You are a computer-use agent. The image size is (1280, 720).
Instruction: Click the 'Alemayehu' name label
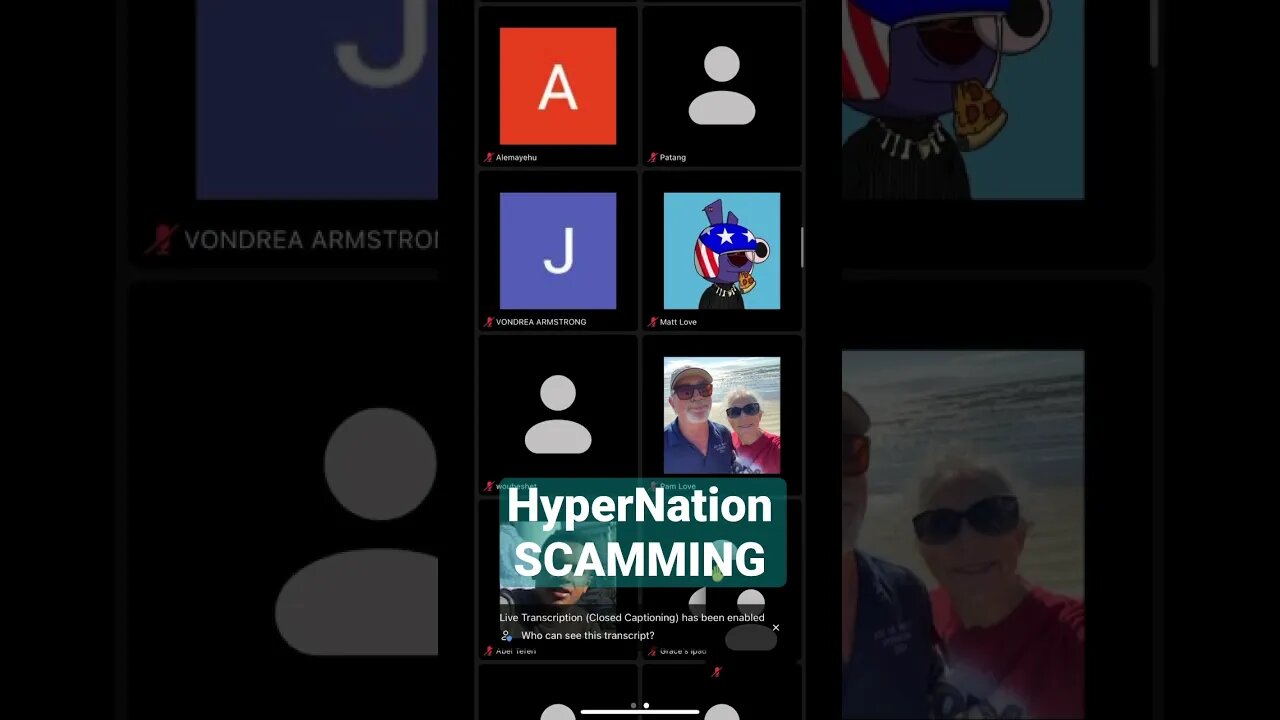tap(516, 157)
